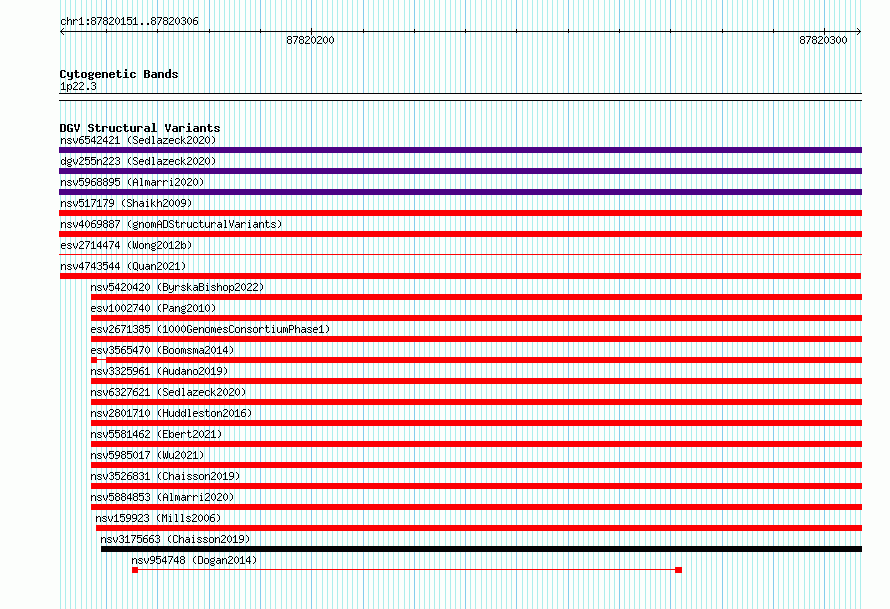Click the chr1:87820151..87820306 region label
The image size is (890, 609).
(x=129, y=21)
